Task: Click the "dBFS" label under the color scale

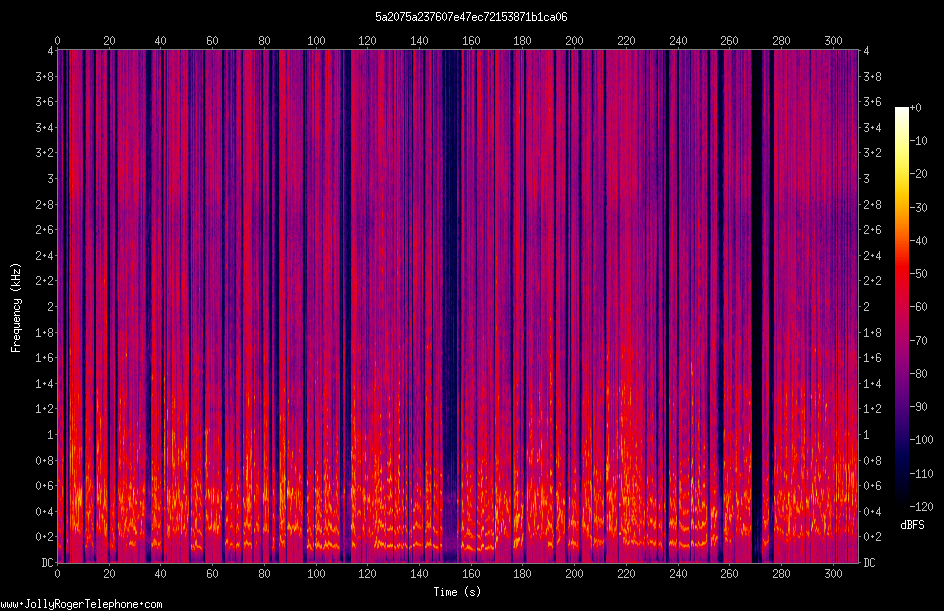Action: coord(912,525)
